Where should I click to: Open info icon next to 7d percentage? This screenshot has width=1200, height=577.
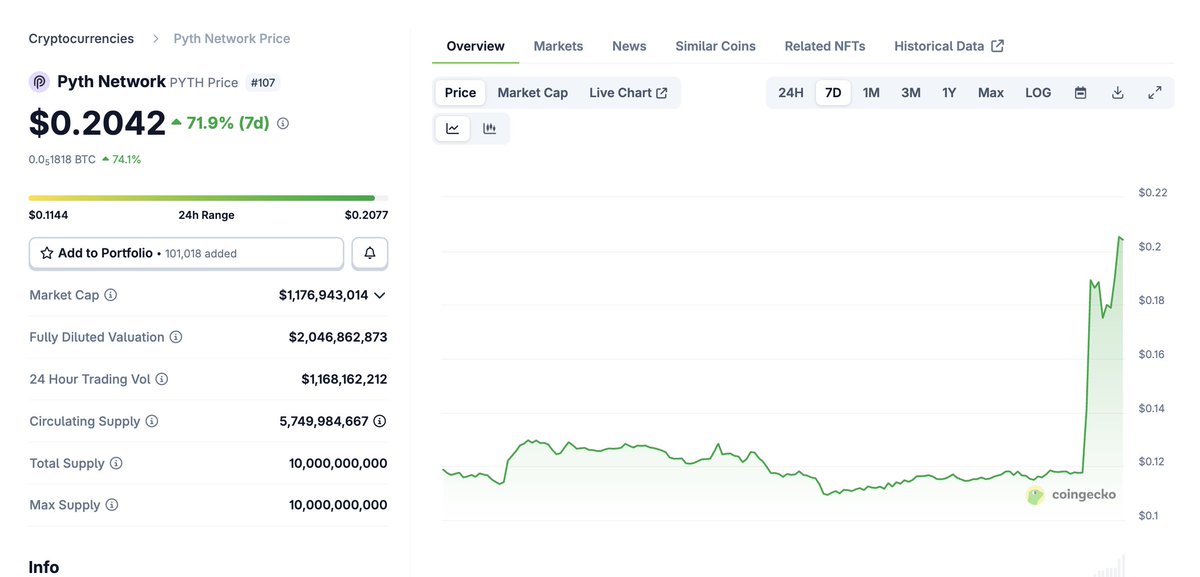(283, 123)
